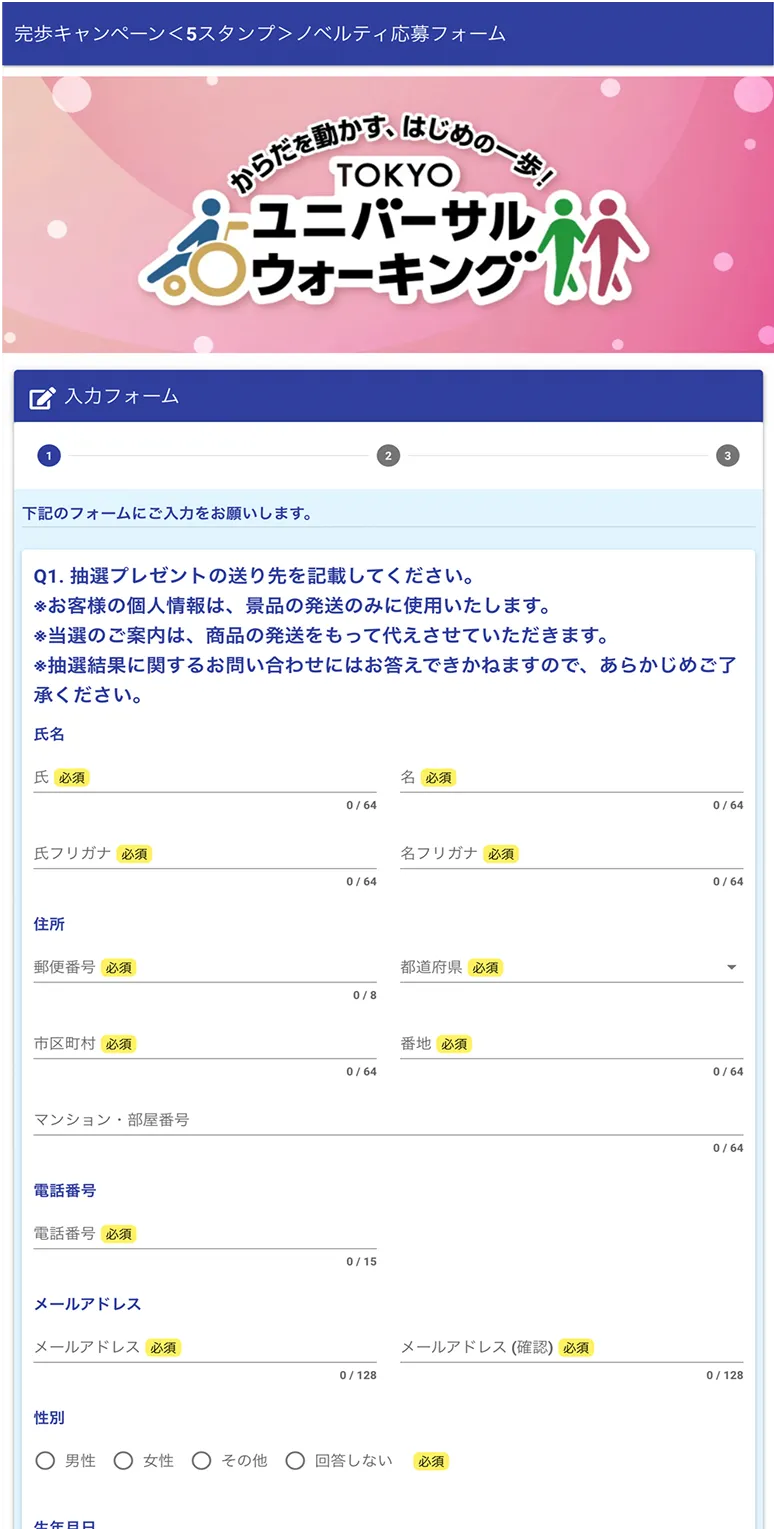
Task: Click the 市区町村 input field
Action: tap(204, 1044)
